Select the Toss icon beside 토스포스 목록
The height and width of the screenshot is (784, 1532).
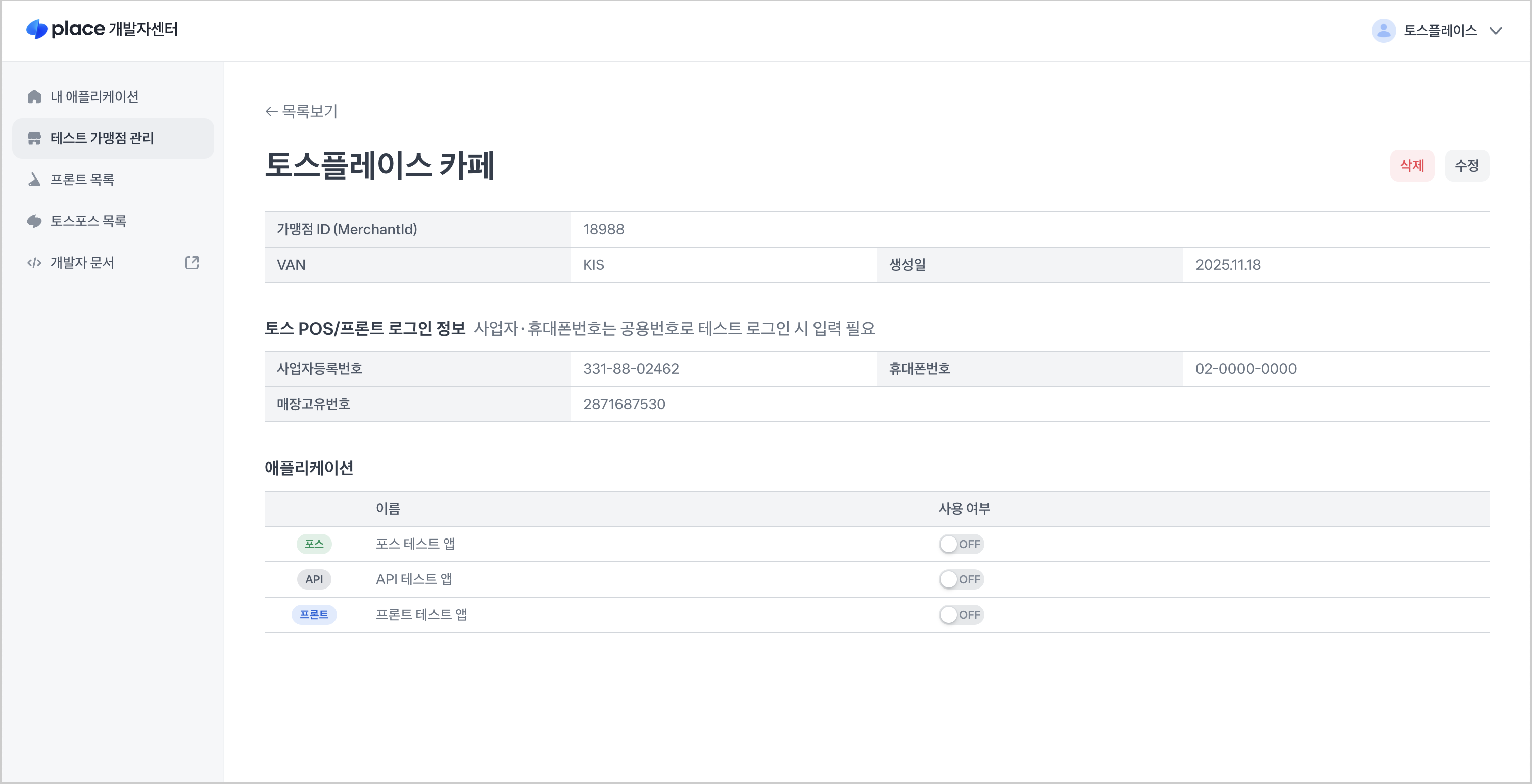tap(33, 221)
